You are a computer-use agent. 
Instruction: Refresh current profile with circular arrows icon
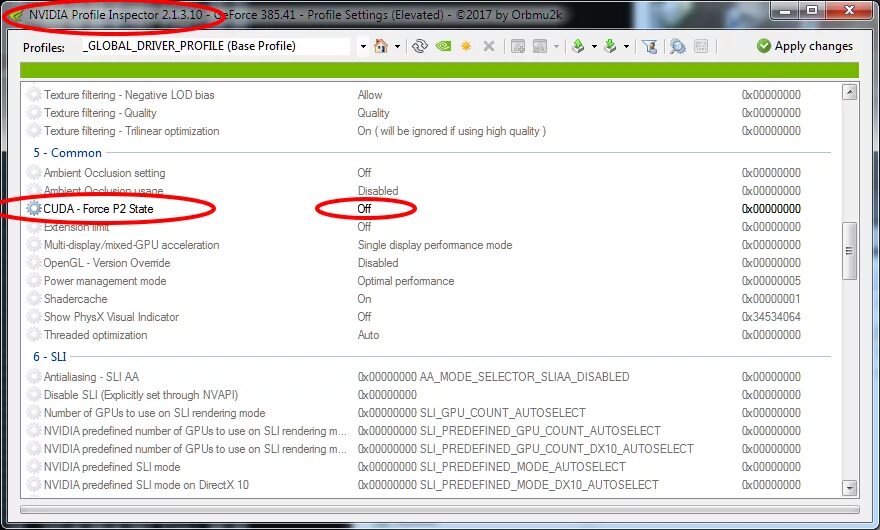(420, 46)
